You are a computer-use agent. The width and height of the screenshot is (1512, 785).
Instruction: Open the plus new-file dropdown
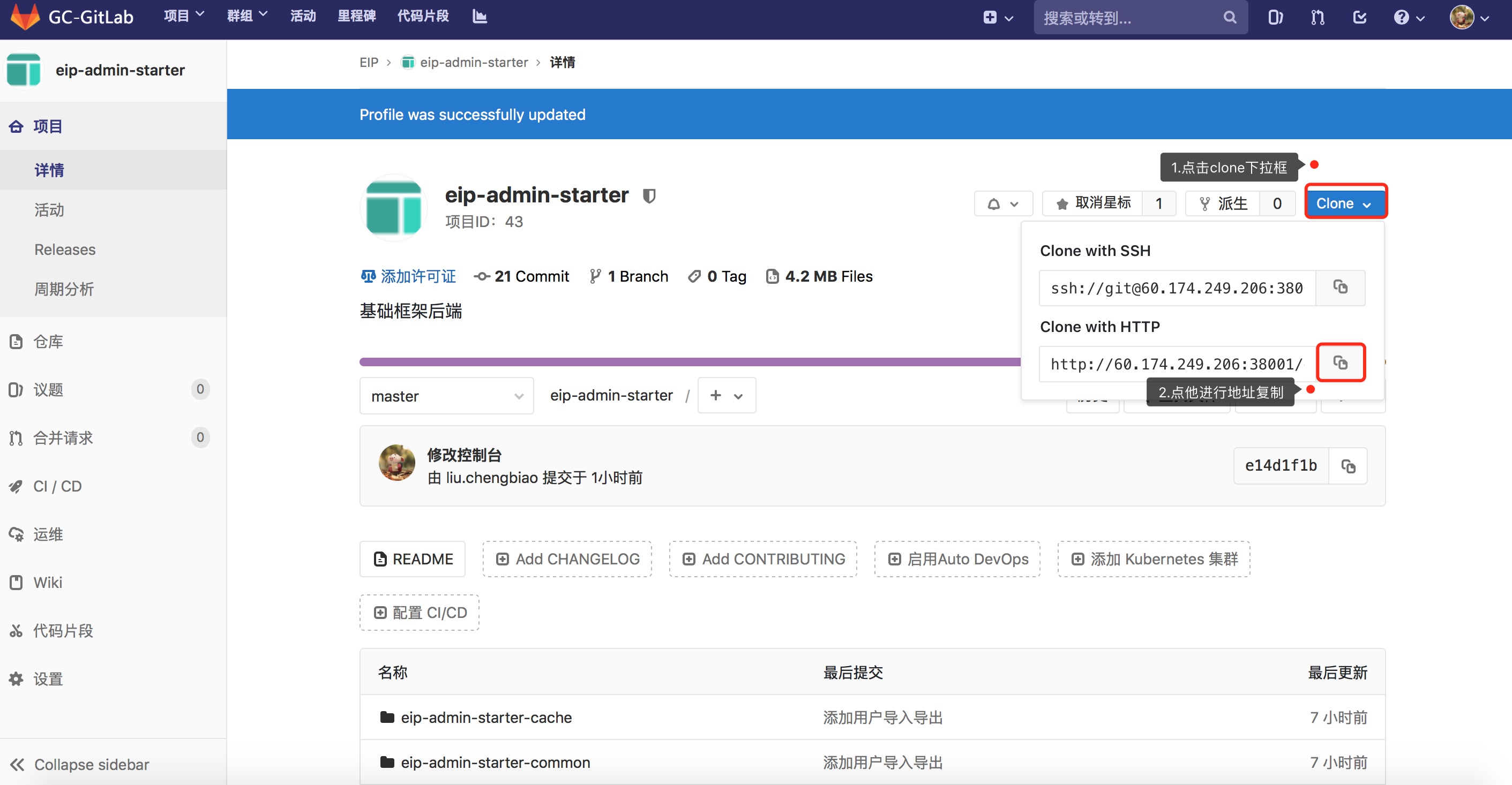(726, 396)
